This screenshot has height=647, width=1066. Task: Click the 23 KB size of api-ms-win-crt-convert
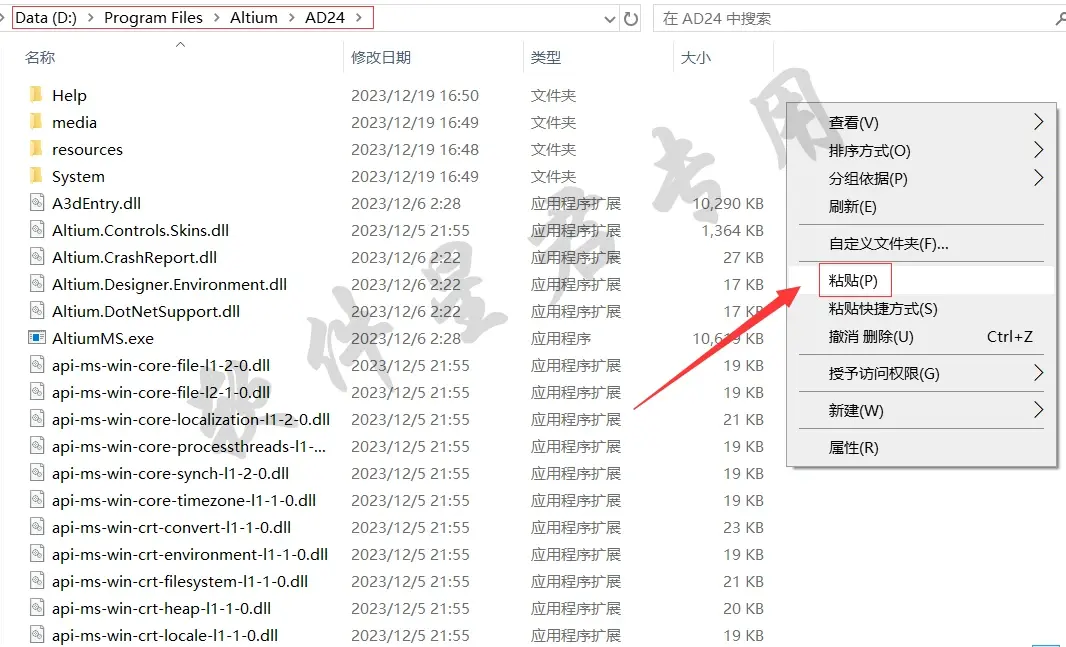click(743, 527)
